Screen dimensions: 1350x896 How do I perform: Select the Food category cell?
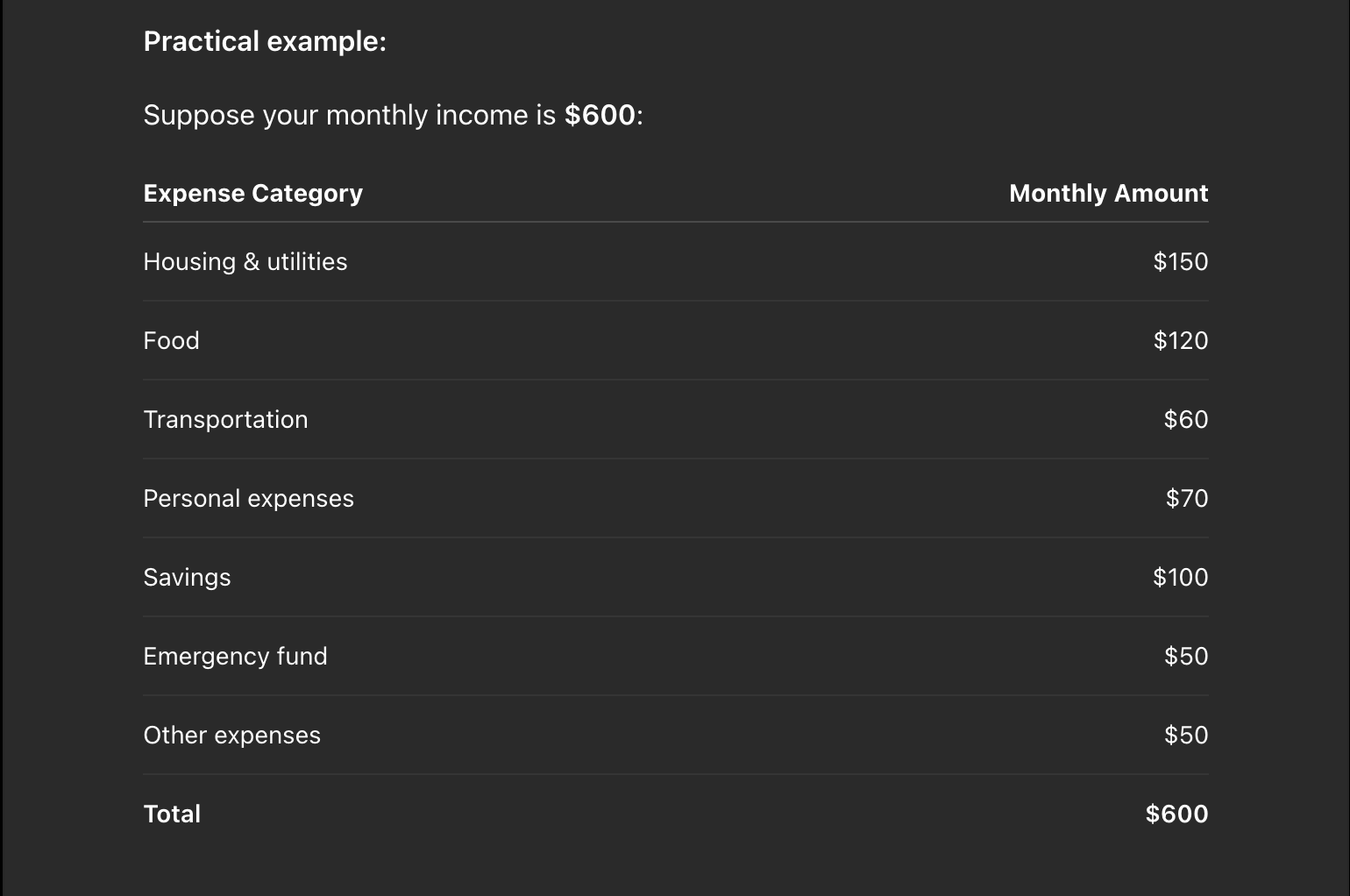[x=172, y=341]
